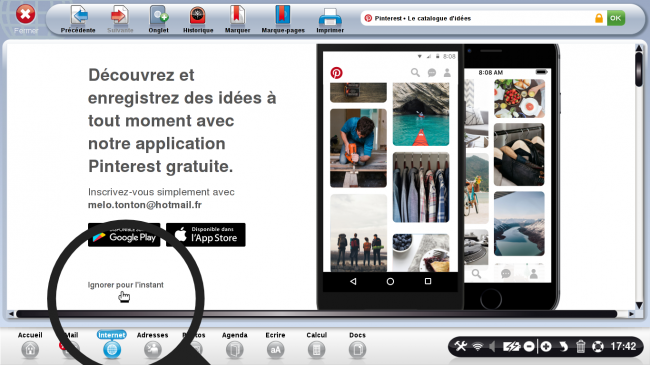Open the Docs documents app

pos(357,345)
